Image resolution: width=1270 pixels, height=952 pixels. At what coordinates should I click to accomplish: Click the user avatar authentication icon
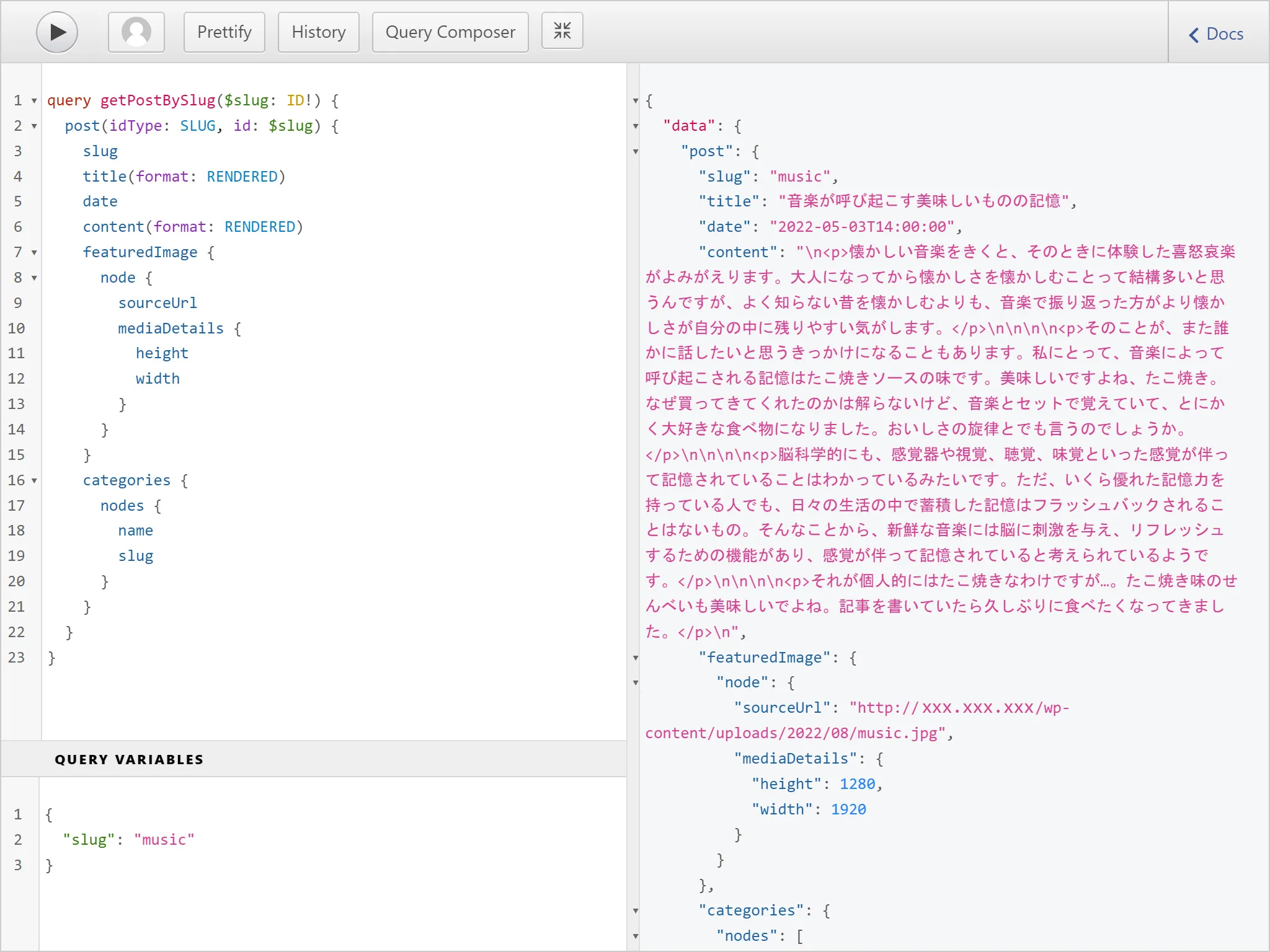pos(136,32)
